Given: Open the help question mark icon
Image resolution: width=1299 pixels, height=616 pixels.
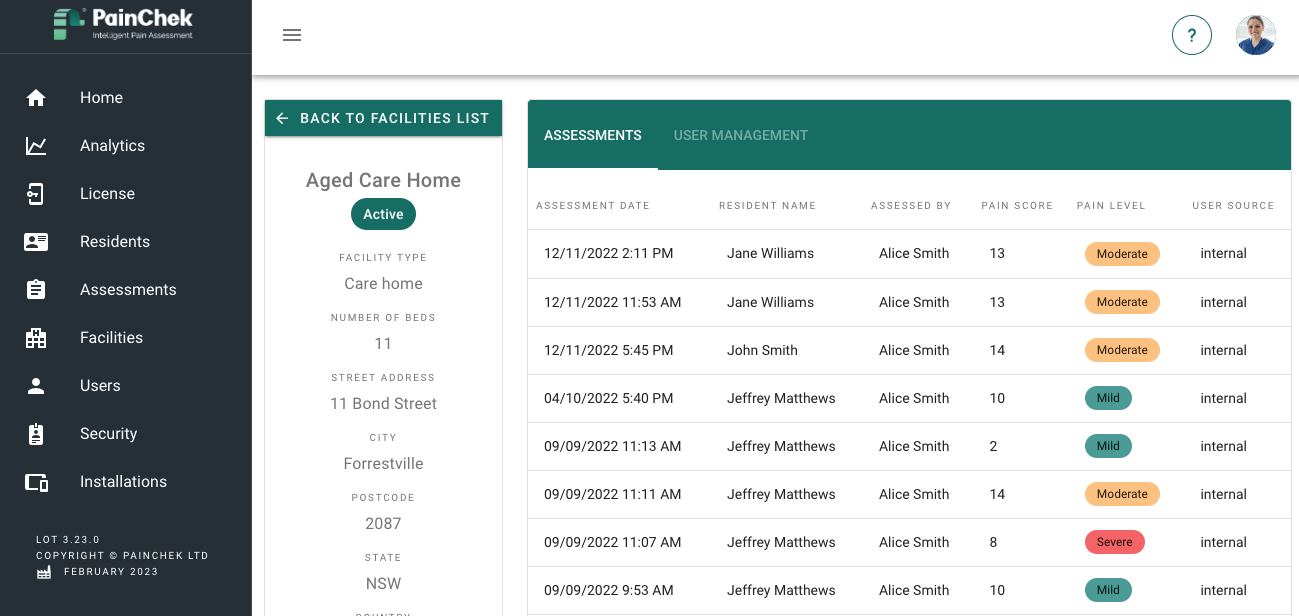Looking at the screenshot, I should [x=1191, y=36].
